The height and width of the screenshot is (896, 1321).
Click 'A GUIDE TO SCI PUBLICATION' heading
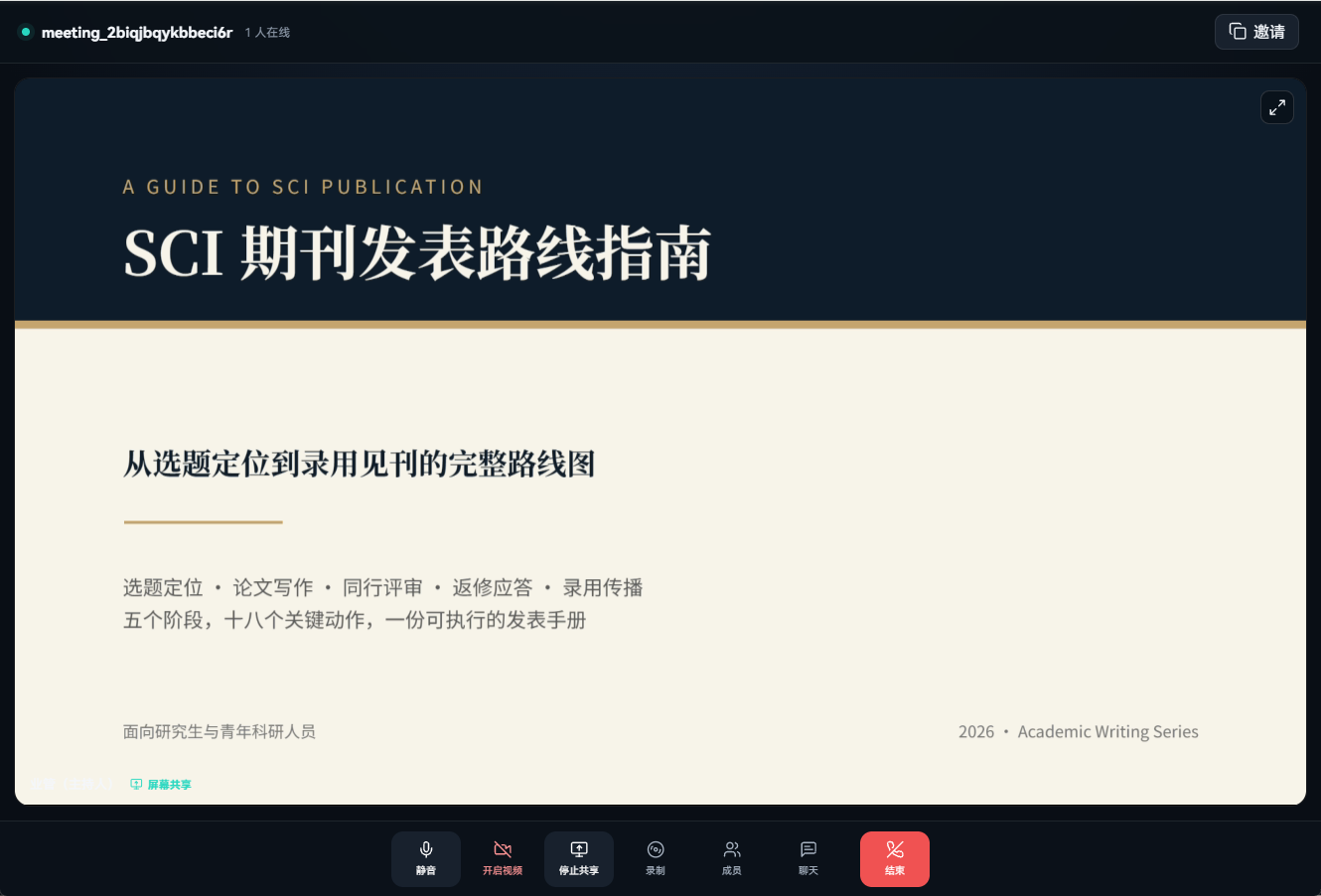[x=303, y=187]
